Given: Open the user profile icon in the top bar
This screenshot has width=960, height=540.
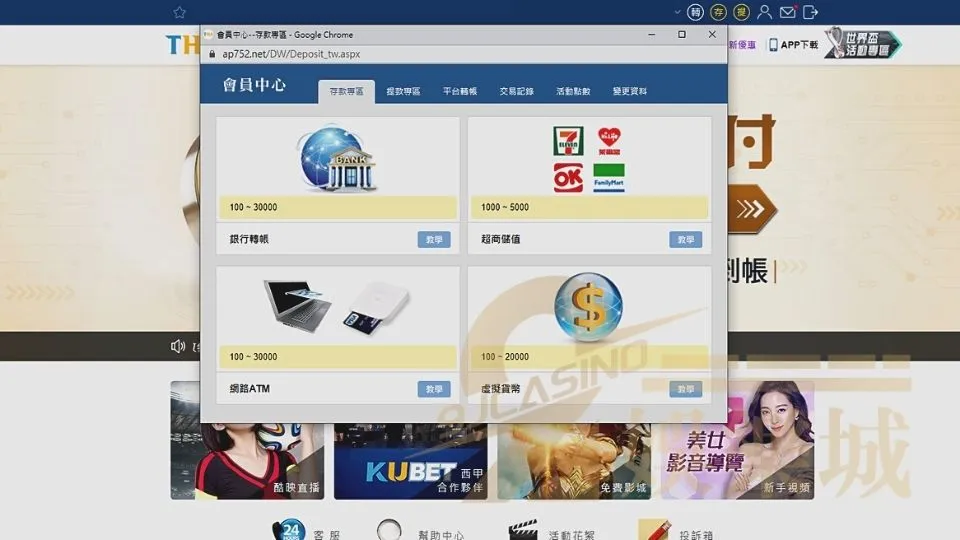Looking at the screenshot, I should 764,12.
